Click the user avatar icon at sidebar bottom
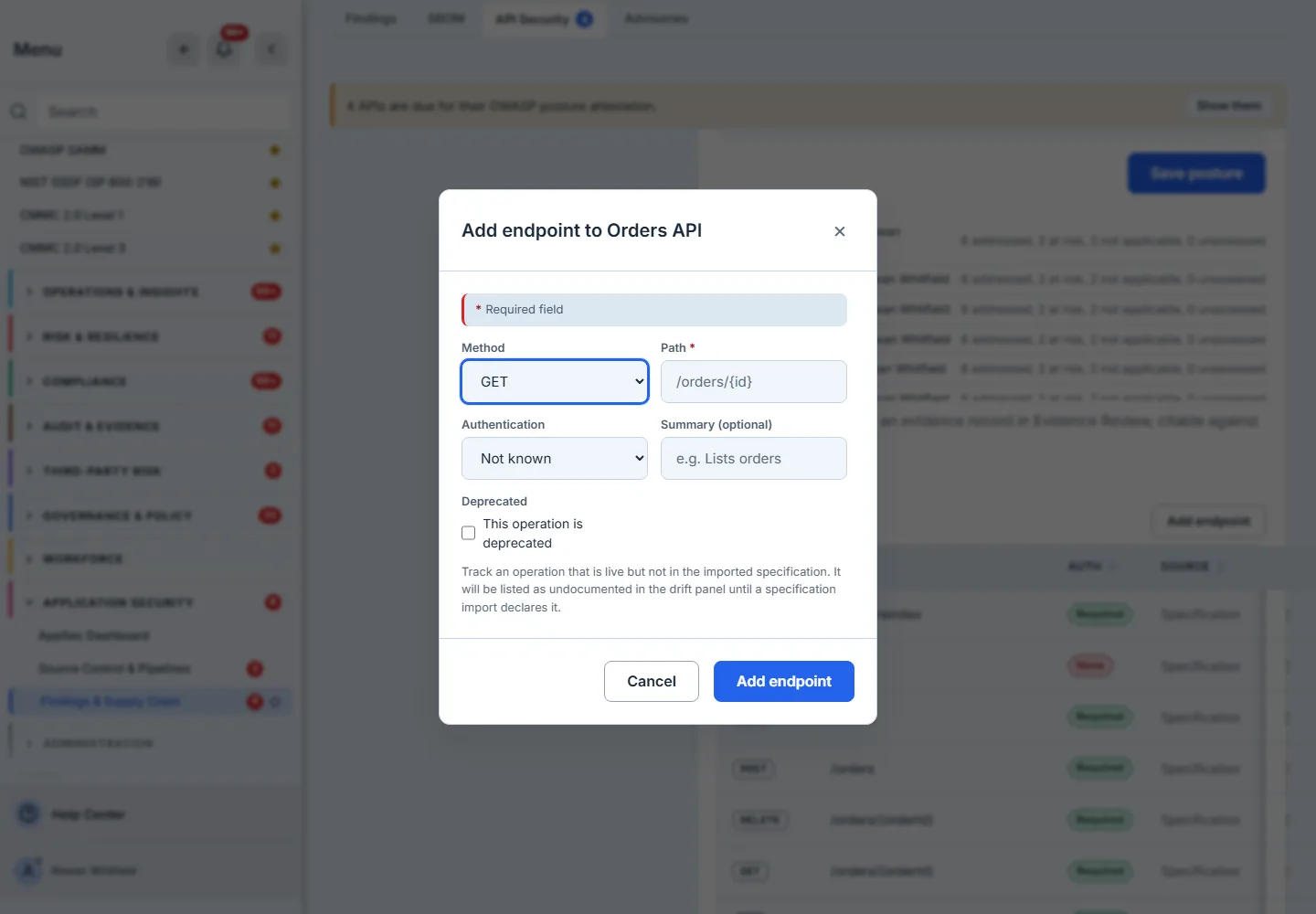1316x914 pixels. tap(29, 870)
